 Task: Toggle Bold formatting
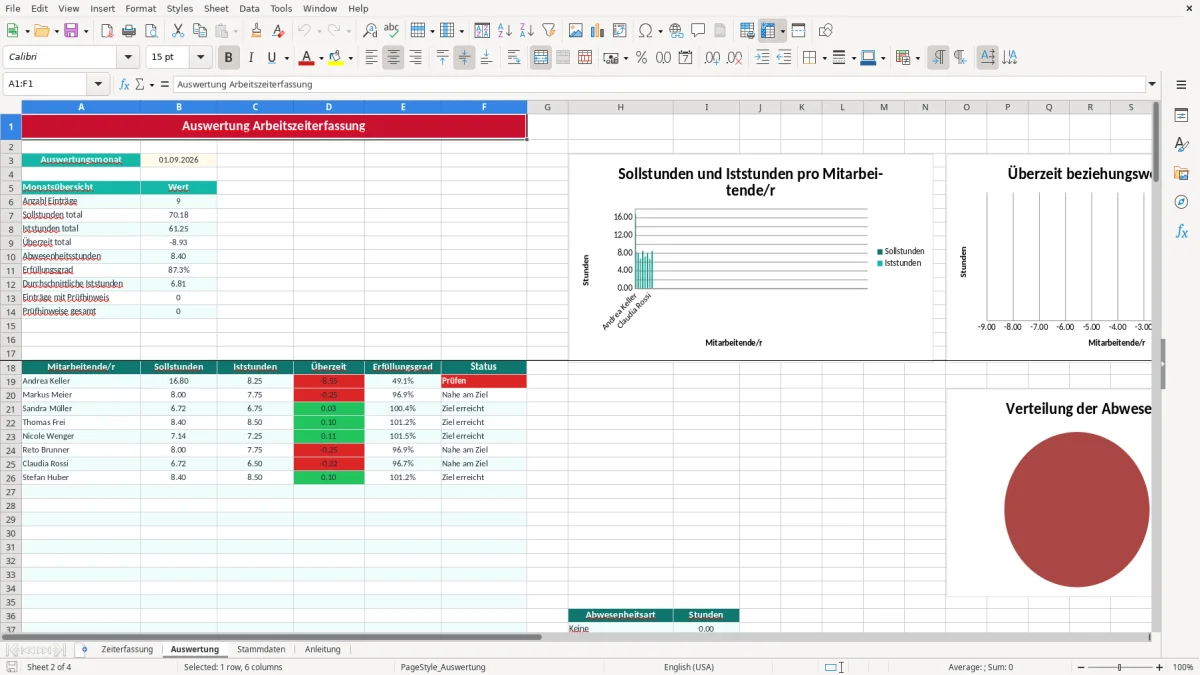229,58
